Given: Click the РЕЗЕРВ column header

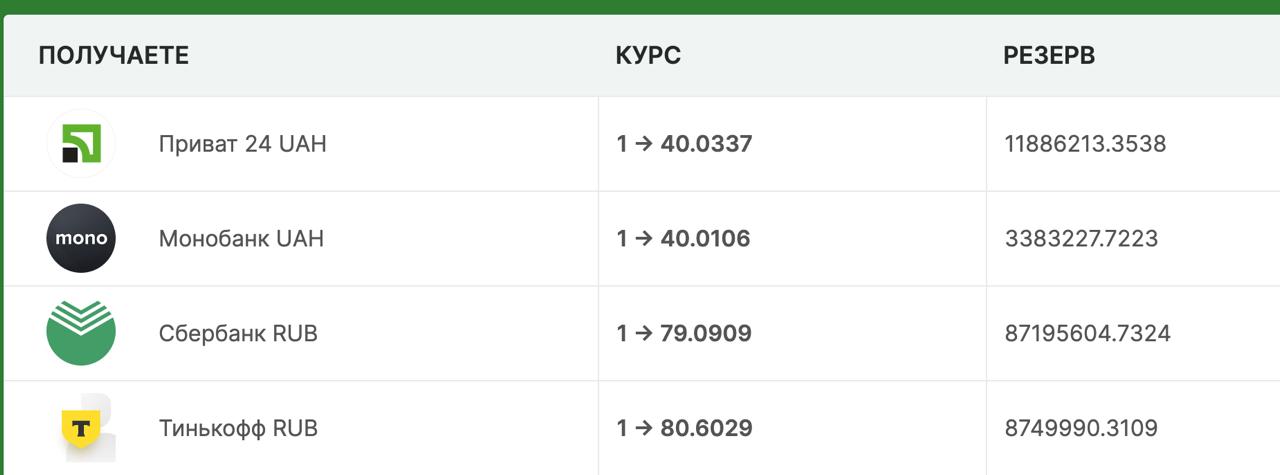Looking at the screenshot, I should (1049, 56).
